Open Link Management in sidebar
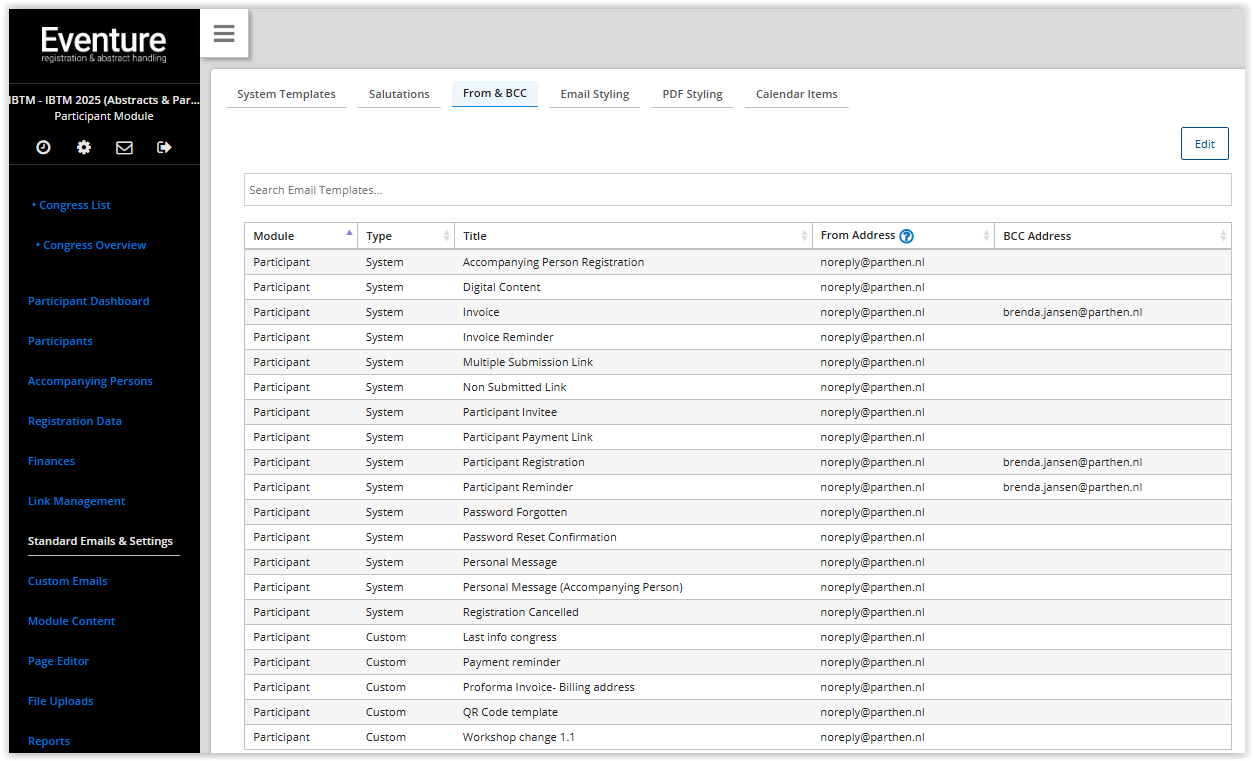The width and height of the screenshot is (1253, 761). pyautogui.click(x=77, y=501)
